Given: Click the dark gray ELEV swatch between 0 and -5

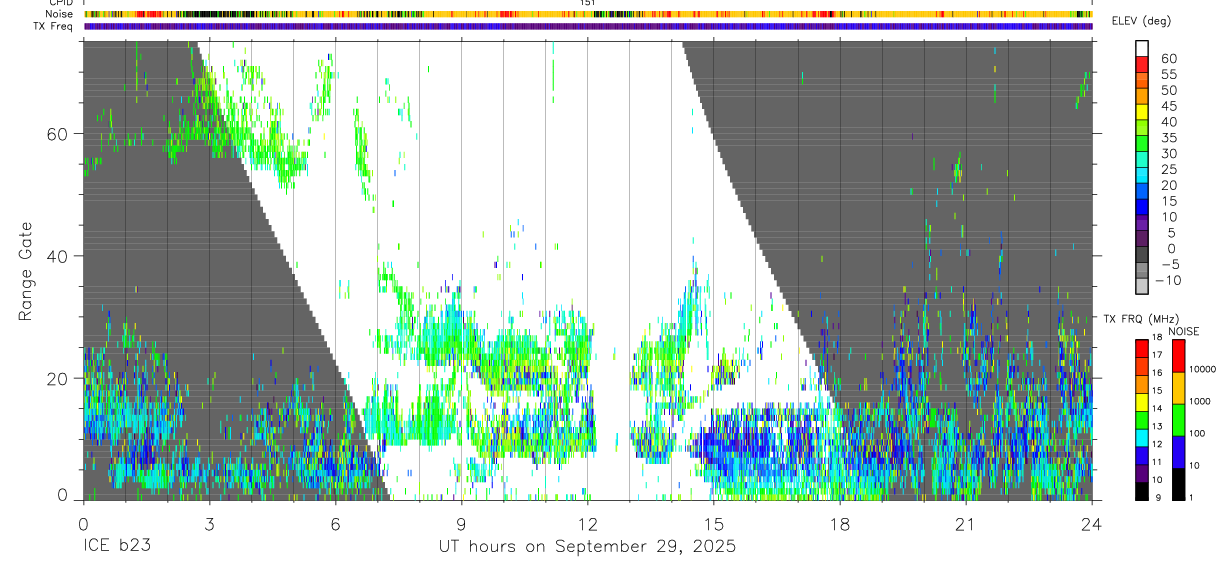Looking at the screenshot, I should (x=1143, y=255).
